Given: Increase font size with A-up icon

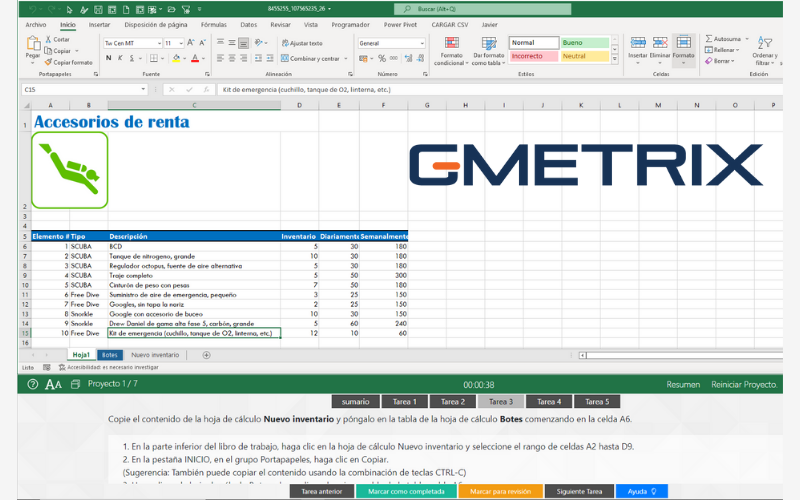Looking at the screenshot, I should [191, 43].
